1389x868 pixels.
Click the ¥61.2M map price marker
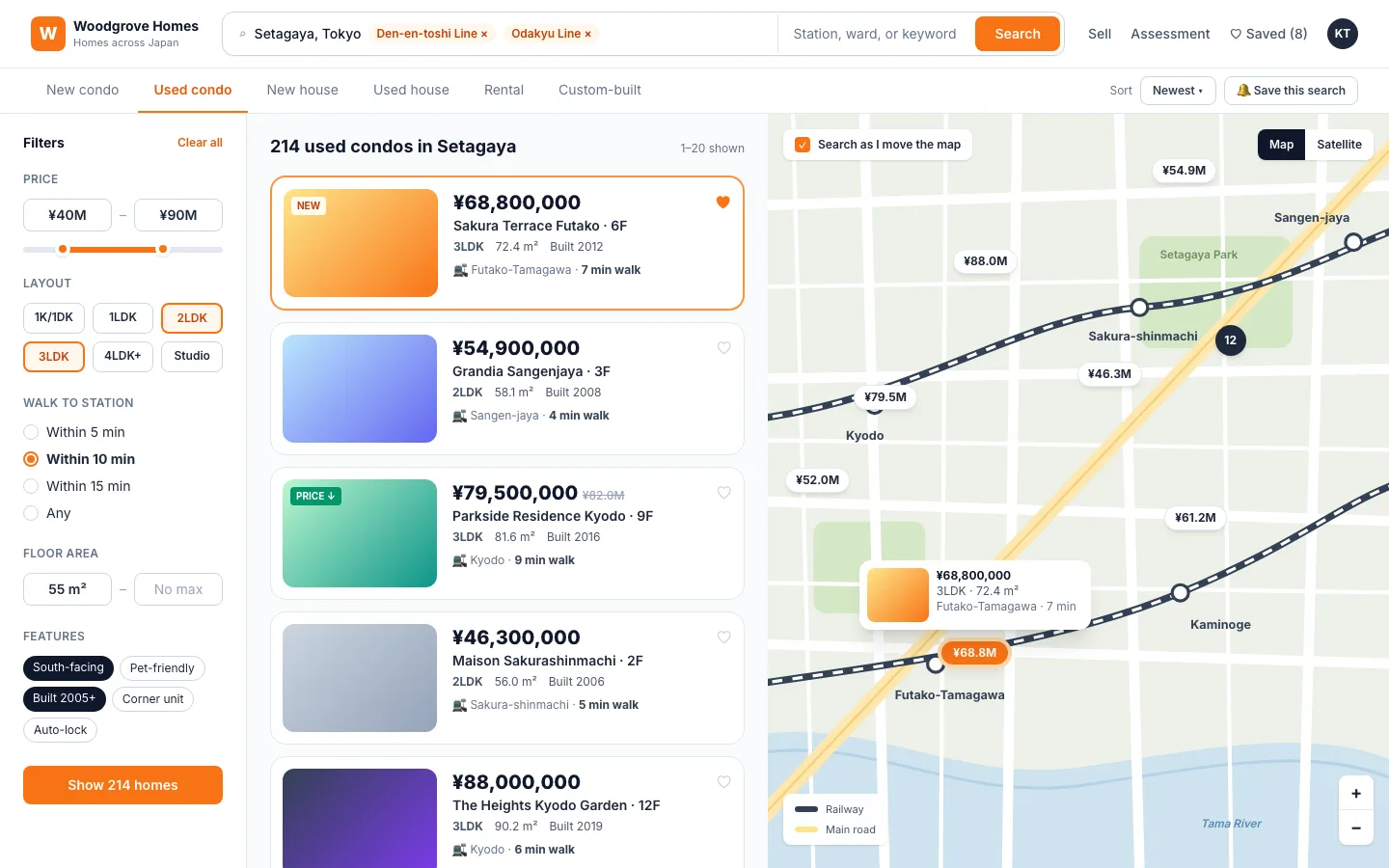point(1195,517)
